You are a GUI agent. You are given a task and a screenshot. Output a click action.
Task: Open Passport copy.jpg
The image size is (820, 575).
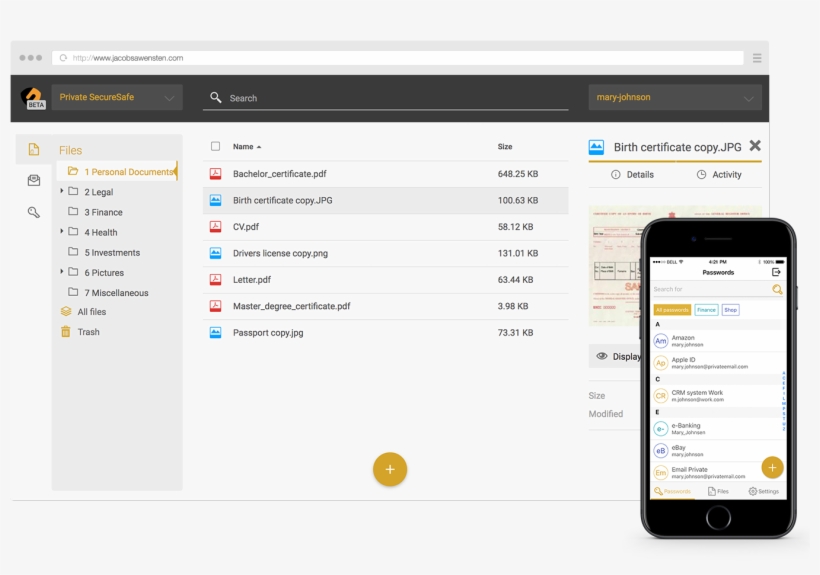point(268,333)
